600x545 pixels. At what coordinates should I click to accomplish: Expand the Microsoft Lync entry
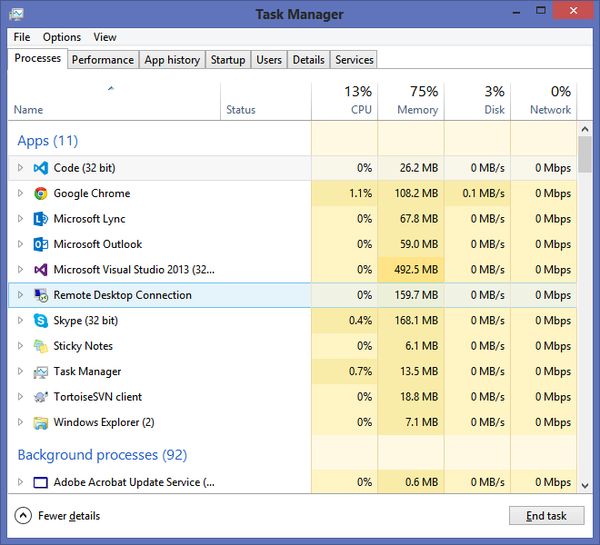(20, 219)
